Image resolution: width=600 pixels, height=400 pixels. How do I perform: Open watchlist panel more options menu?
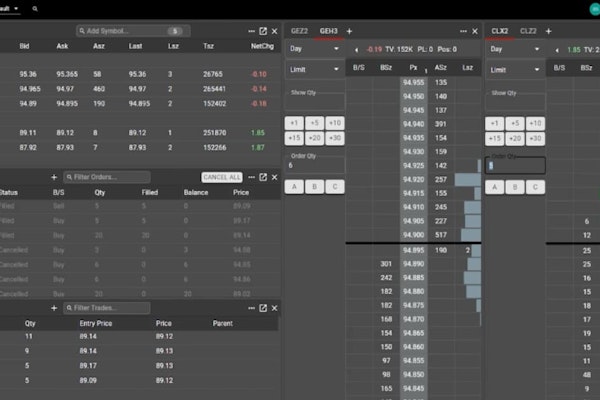[251, 31]
